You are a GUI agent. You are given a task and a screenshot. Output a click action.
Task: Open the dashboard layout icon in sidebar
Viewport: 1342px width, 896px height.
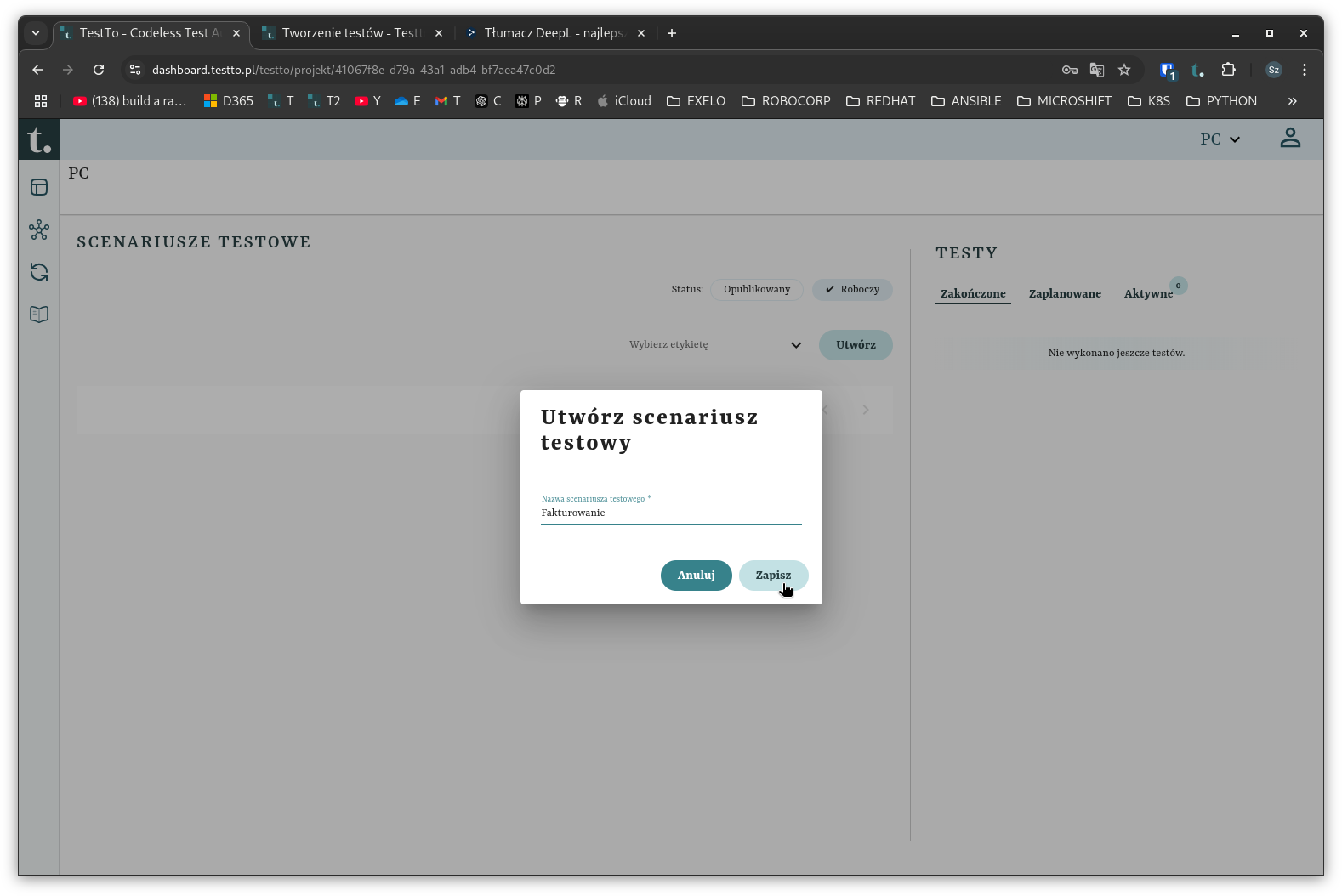[x=39, y=187]
